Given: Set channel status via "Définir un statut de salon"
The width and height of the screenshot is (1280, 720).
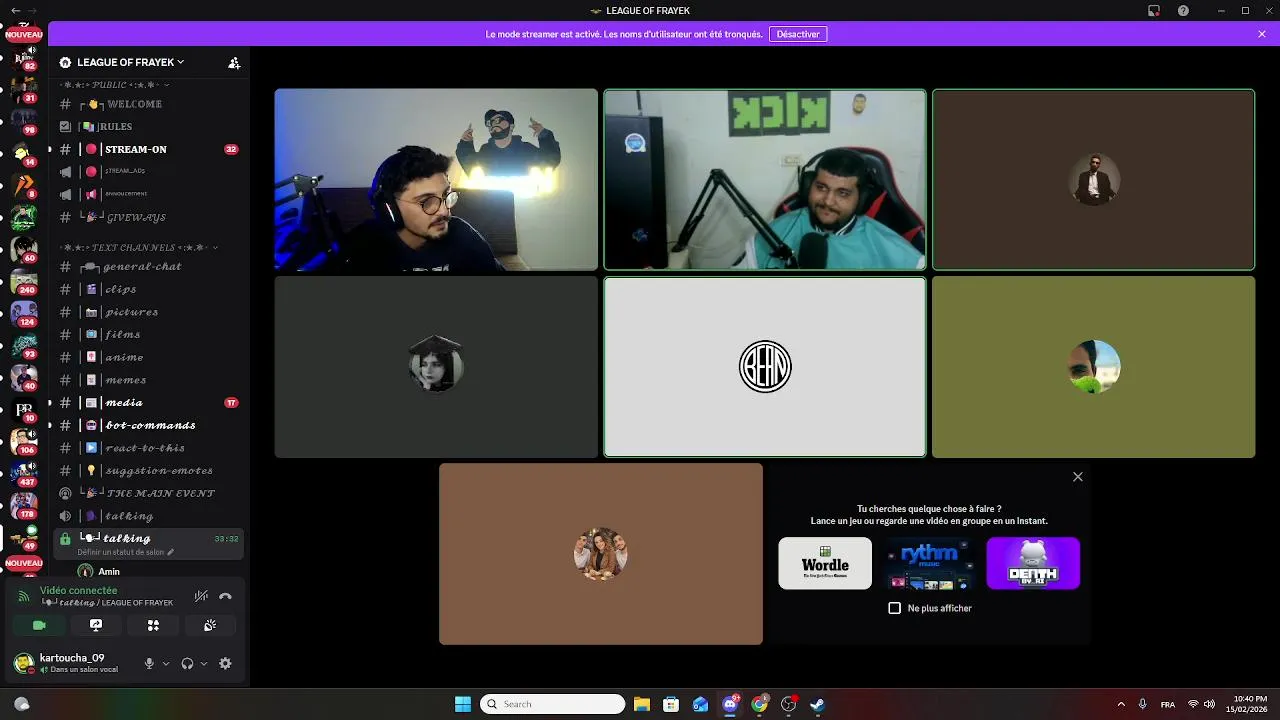Looking at the screenshot, I should click(x=125, y=552).
